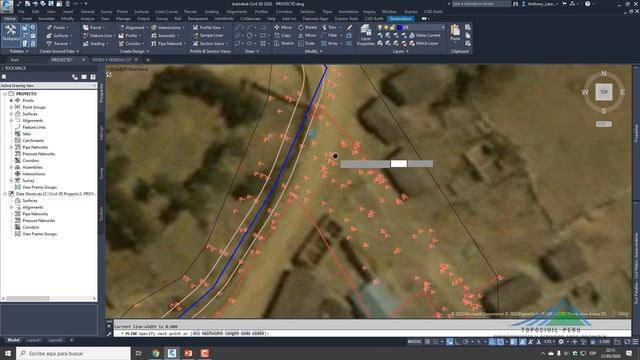Switch to the Analyze ribbon tab
Screen dimensions: 640x360
pyautogui.click(x=87, y=19)
